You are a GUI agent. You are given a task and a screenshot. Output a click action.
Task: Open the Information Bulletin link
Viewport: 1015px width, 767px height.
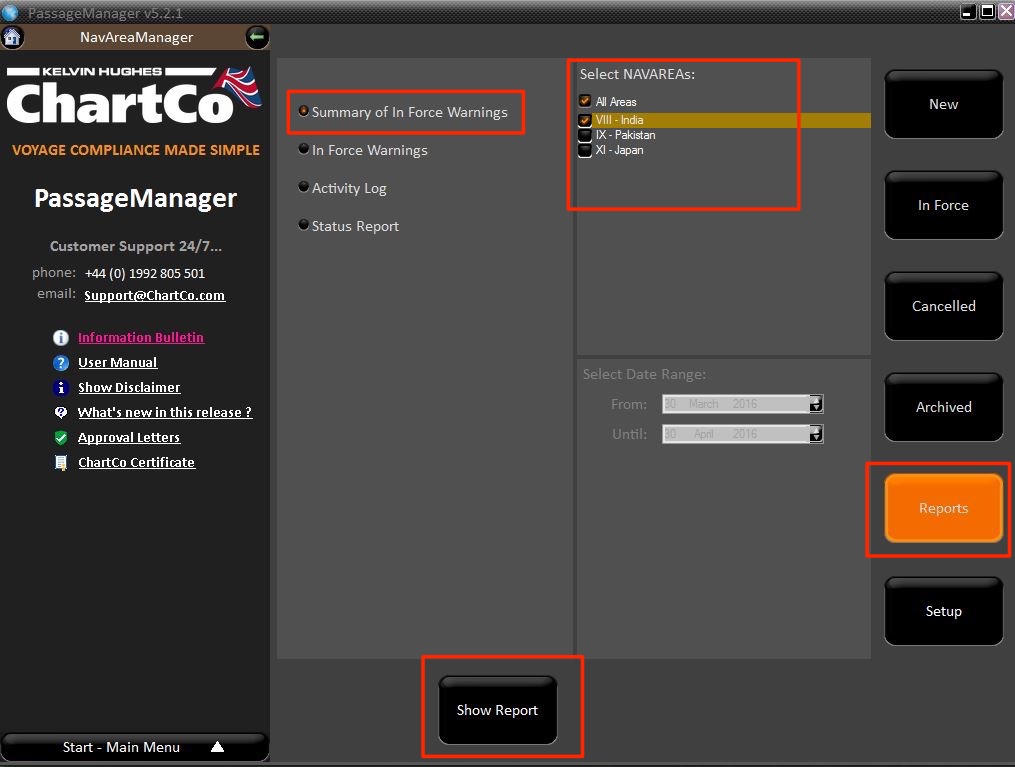tap(140, 338)
